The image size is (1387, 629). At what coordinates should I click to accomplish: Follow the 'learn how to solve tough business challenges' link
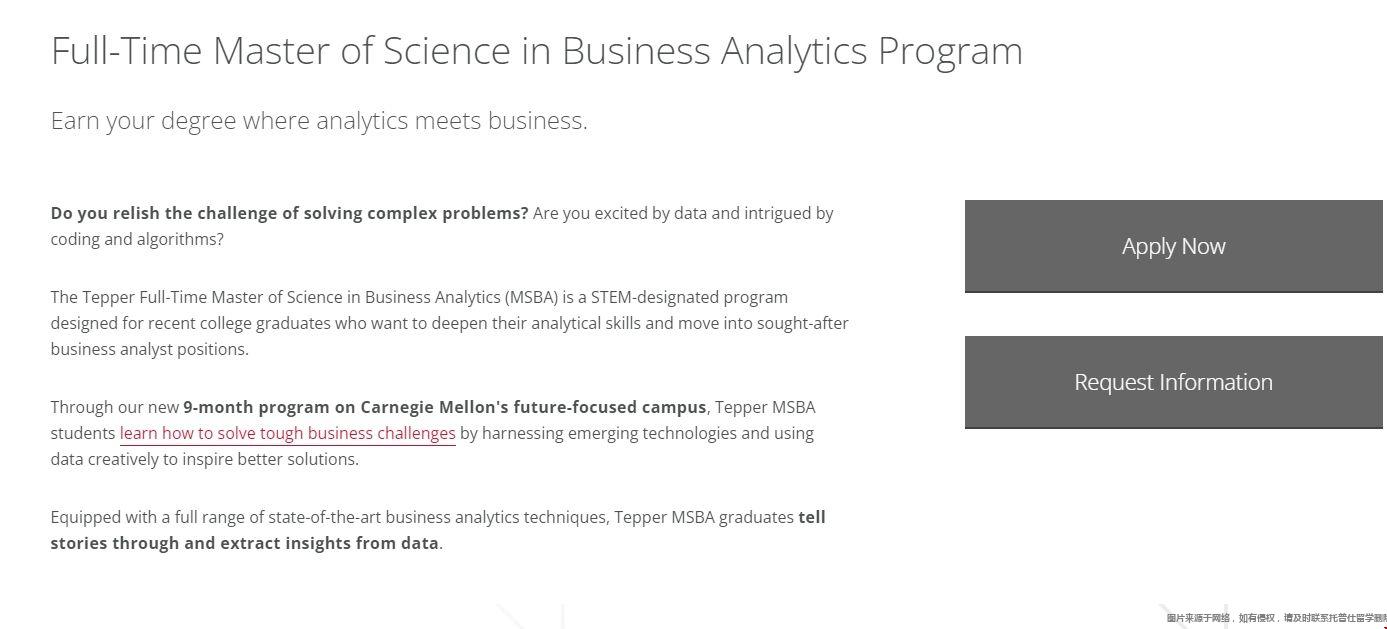click(288, 433)
